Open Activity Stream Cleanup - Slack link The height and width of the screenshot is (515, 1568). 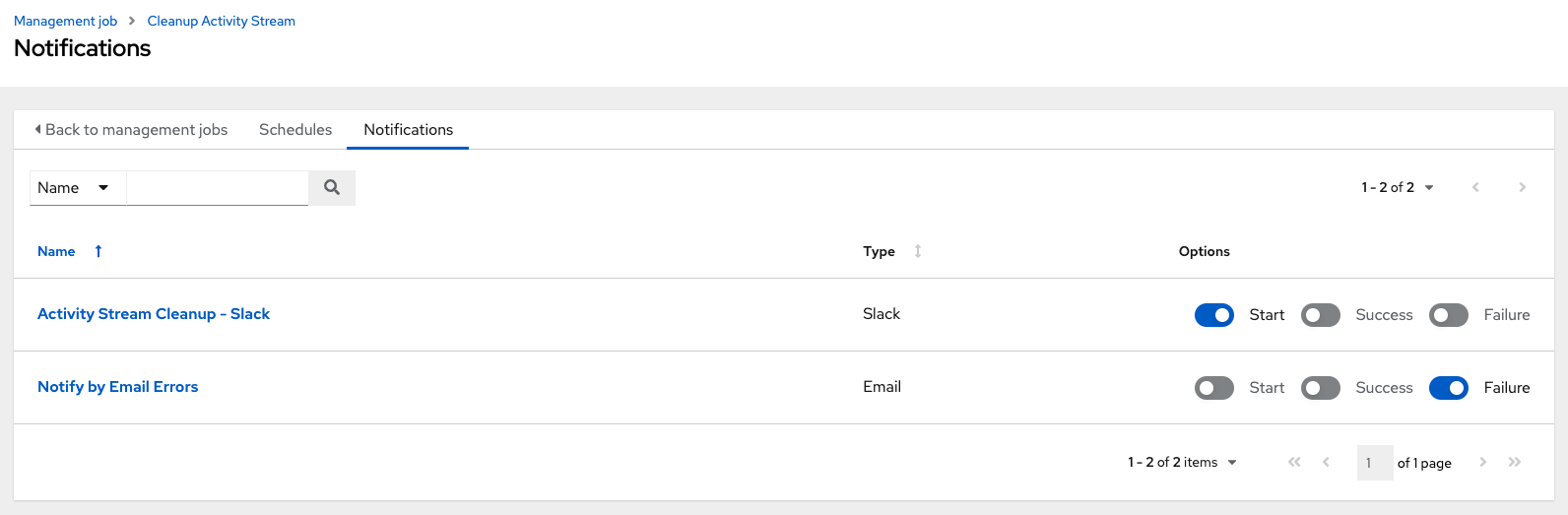coord(154,314)
